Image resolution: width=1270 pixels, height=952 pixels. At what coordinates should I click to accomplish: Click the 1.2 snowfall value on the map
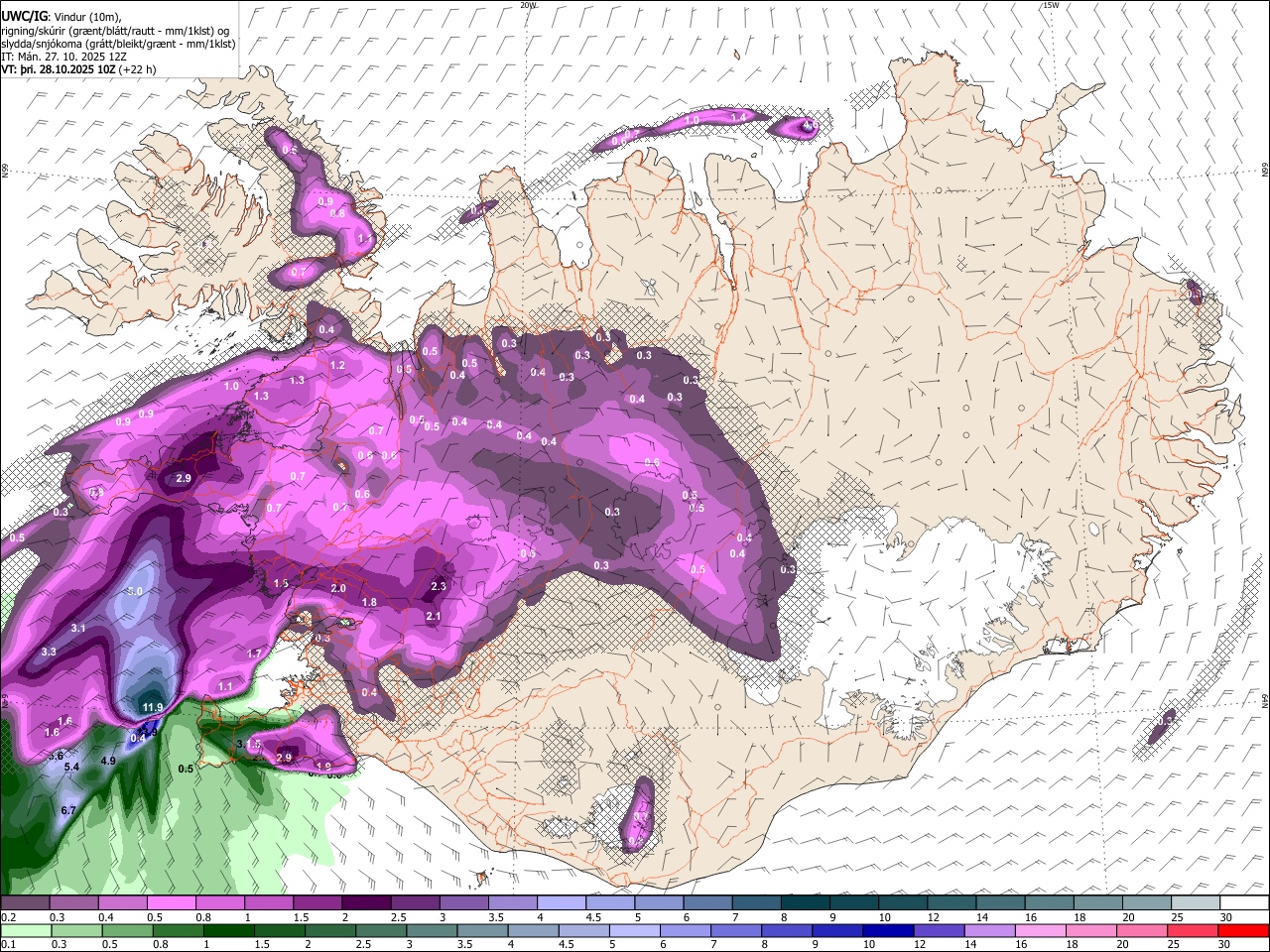click(x=337, y=365)
